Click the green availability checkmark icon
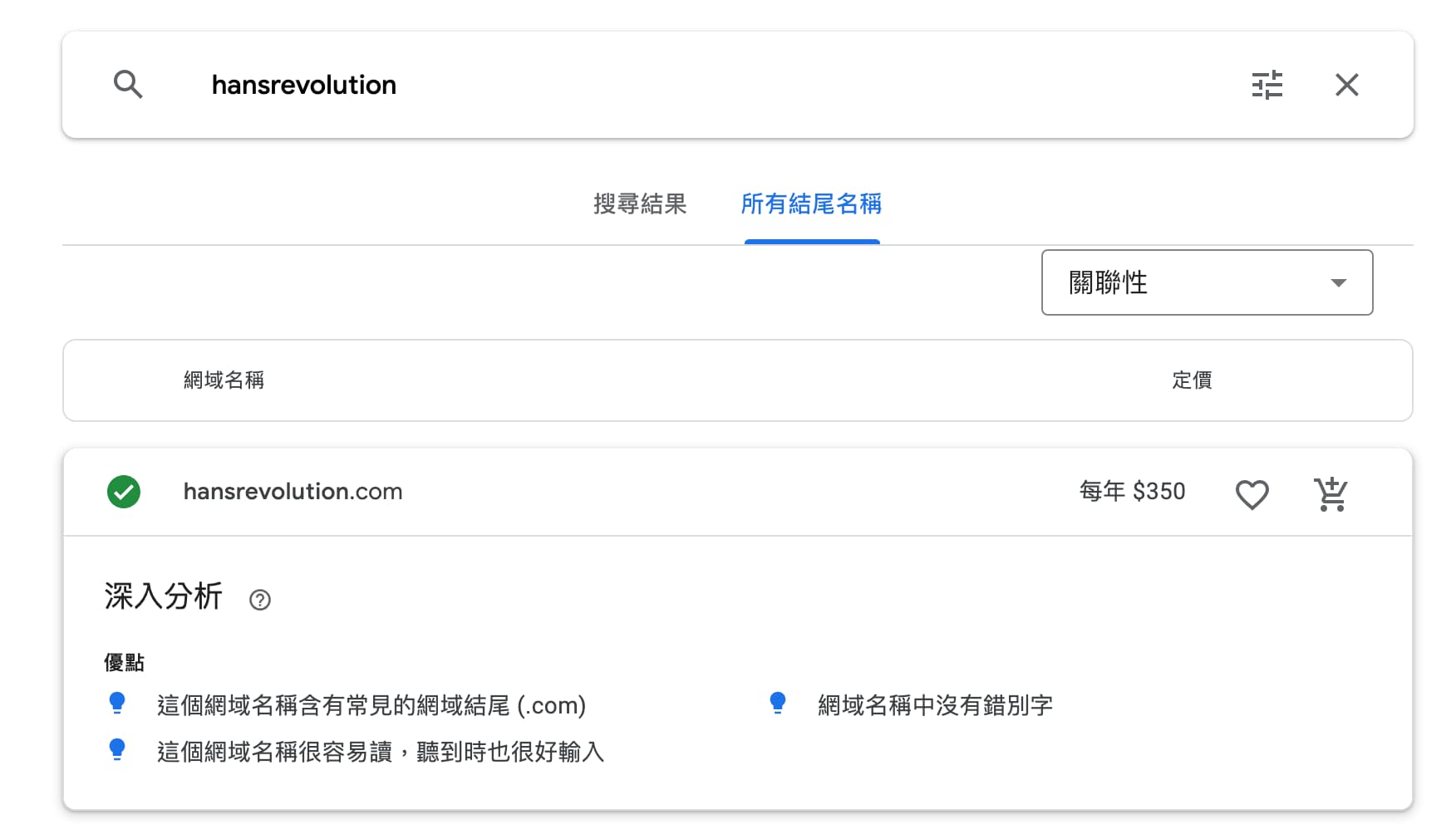Viewport: 1456px width, 829px height. [x=124, y=492]
